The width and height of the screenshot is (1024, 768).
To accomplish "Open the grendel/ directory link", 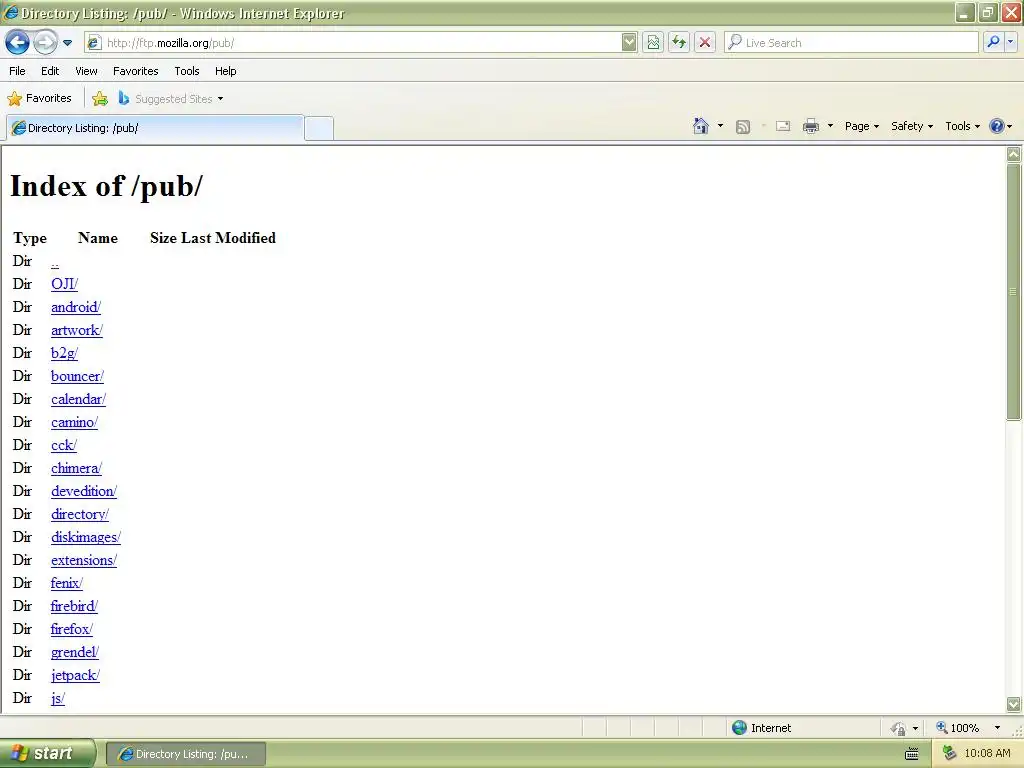I will pos(74,652).
